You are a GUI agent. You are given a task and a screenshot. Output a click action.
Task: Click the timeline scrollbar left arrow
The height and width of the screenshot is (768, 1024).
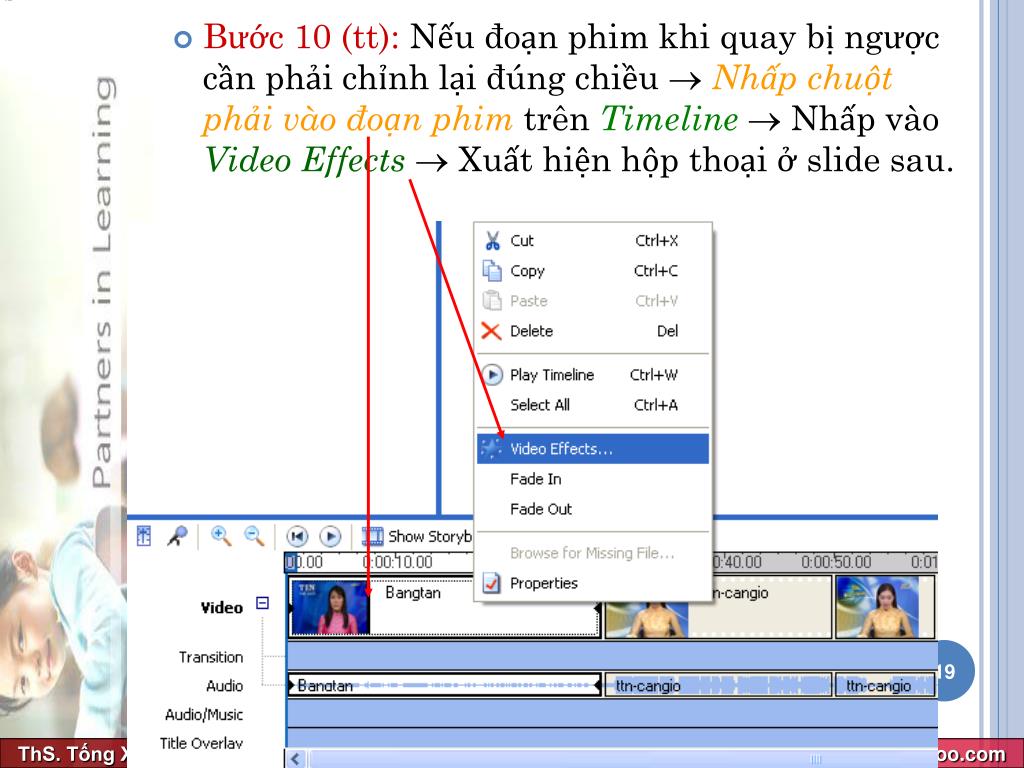click(x=296, y=759)
